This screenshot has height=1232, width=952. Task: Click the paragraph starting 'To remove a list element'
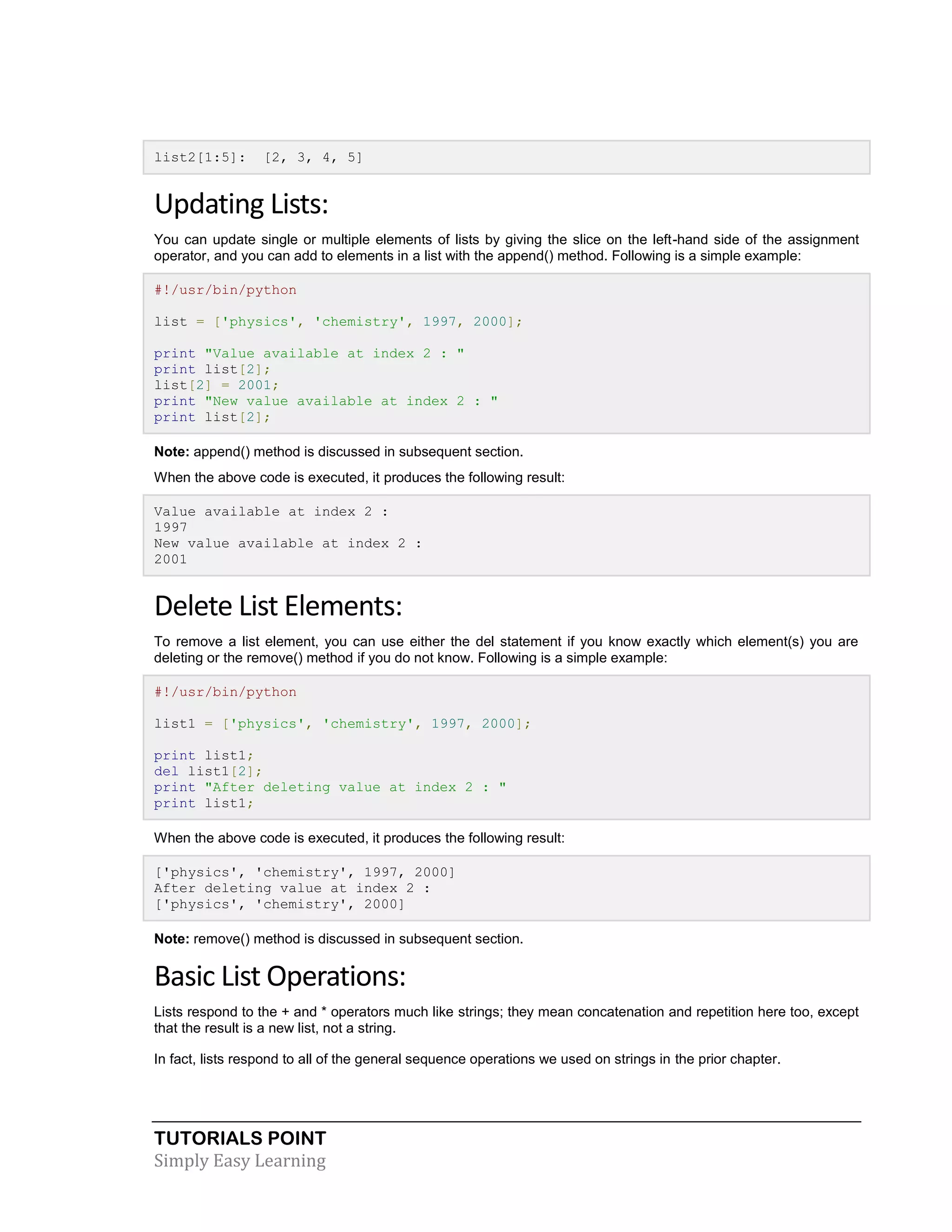[x=506, y=650]
